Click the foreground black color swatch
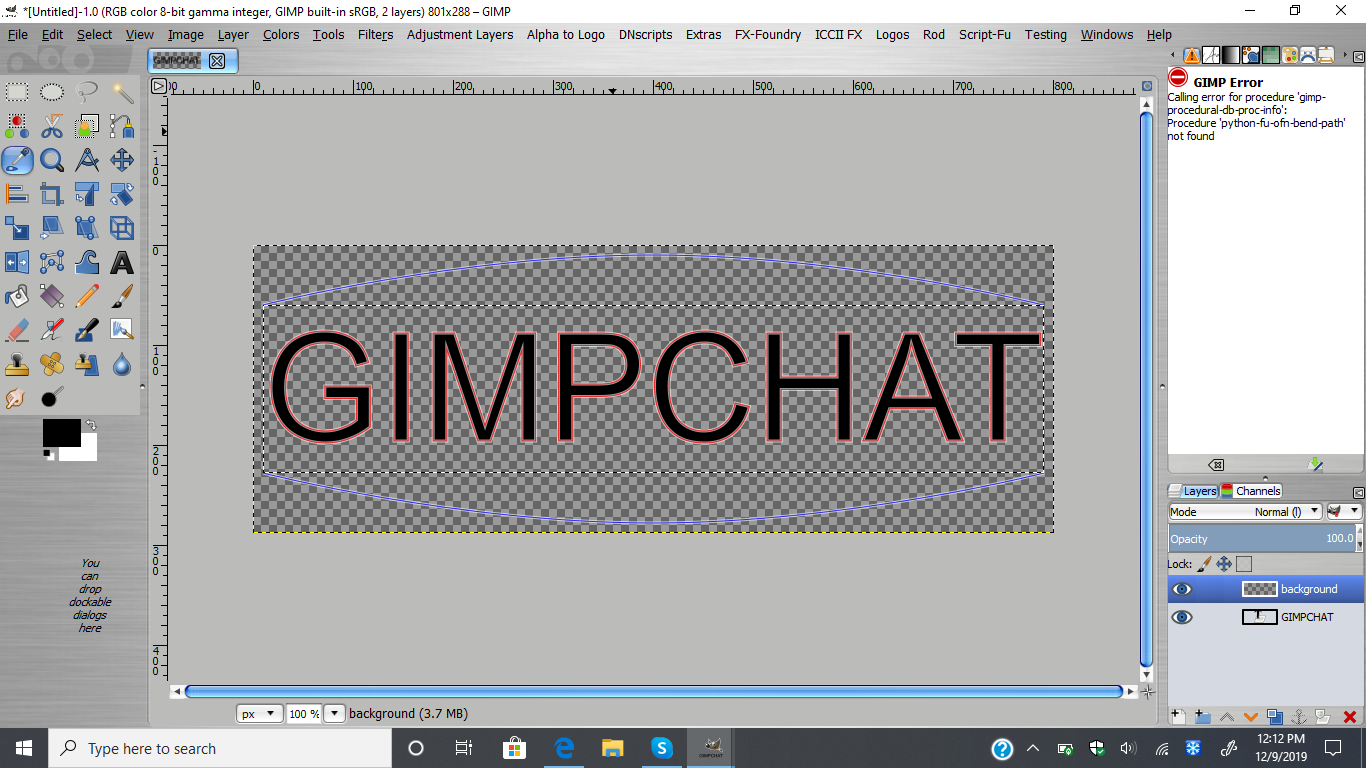 61,432
